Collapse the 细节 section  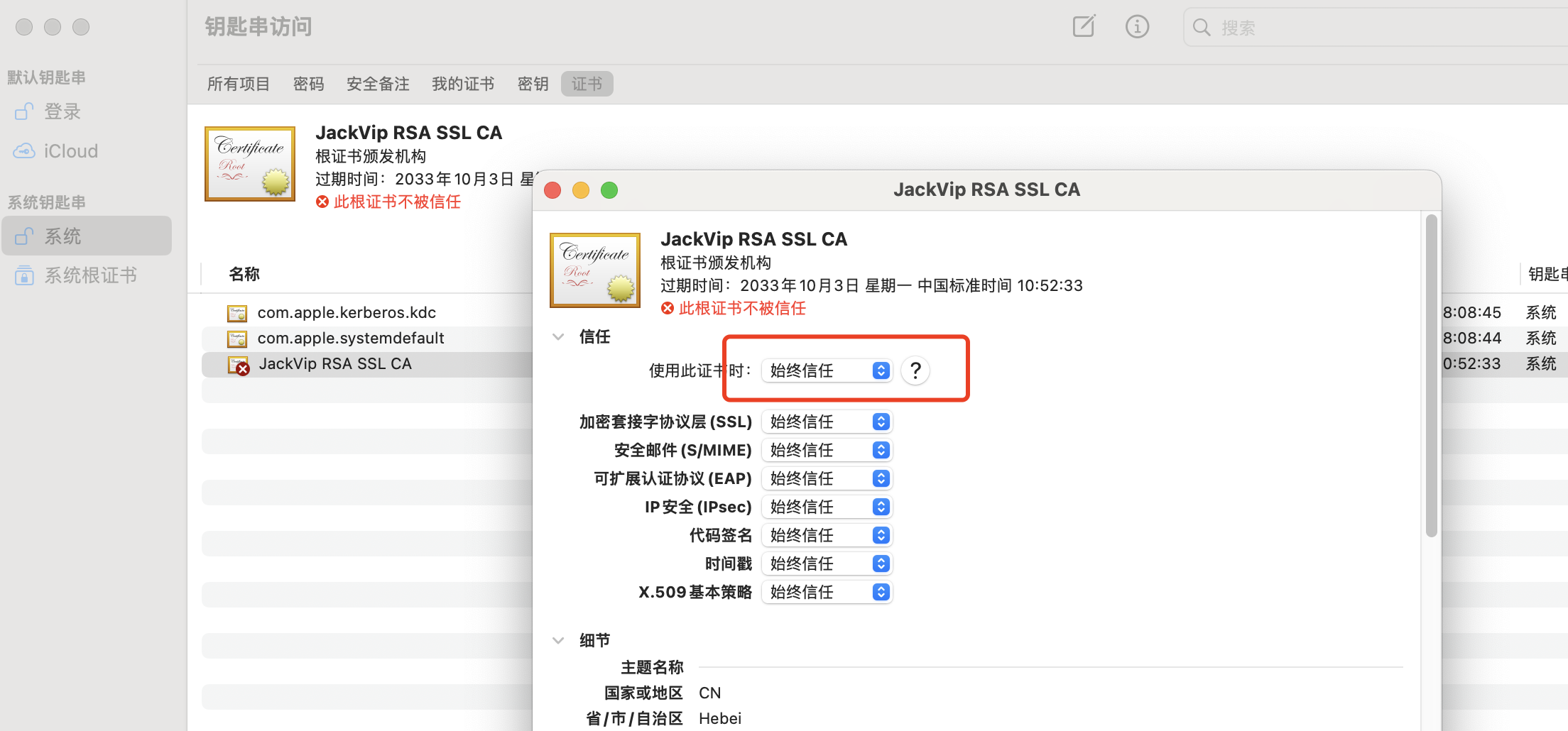pos(558,639)
